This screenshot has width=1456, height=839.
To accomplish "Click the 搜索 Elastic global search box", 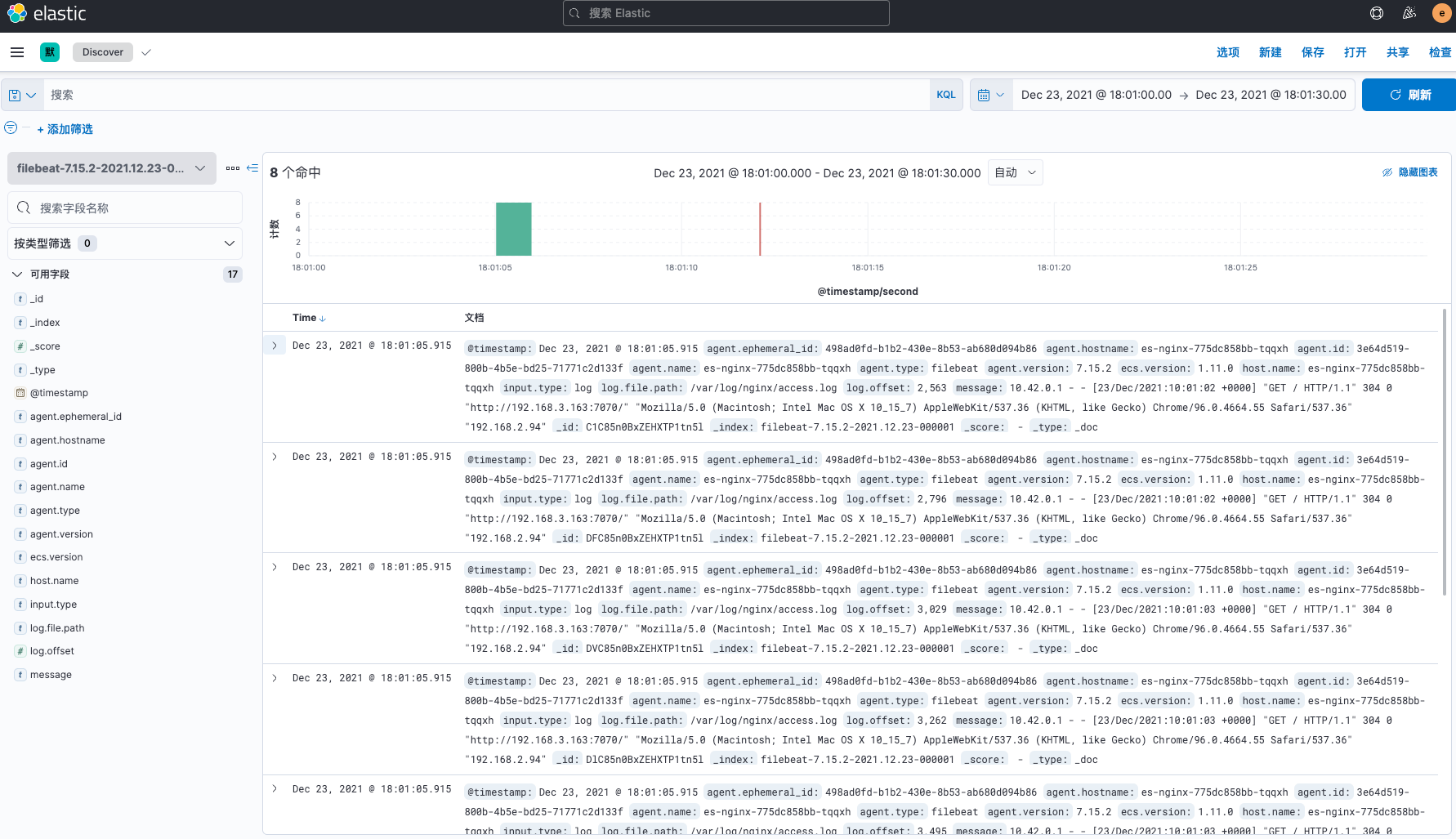I will 726,13.
